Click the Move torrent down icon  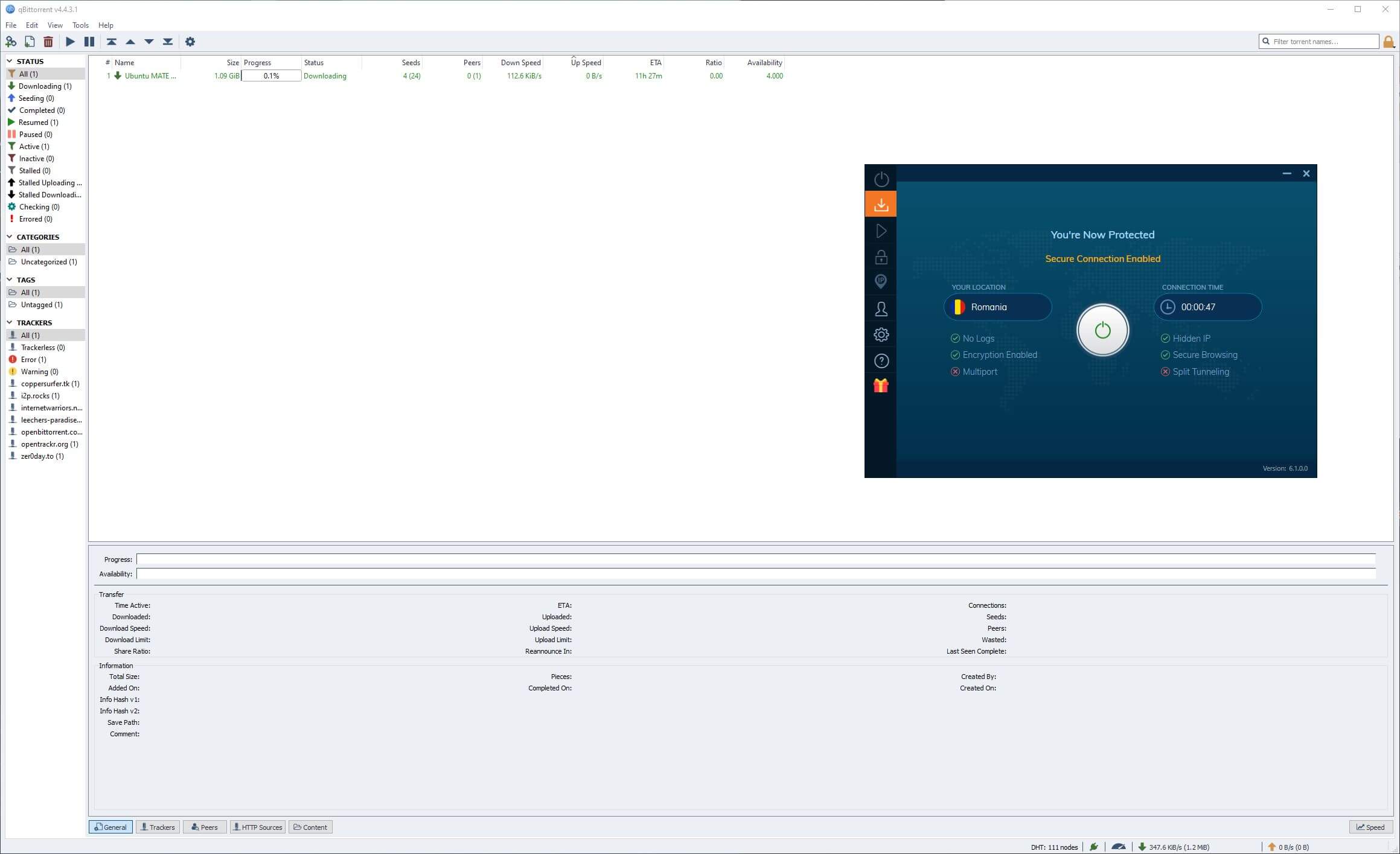coord(149,41)
